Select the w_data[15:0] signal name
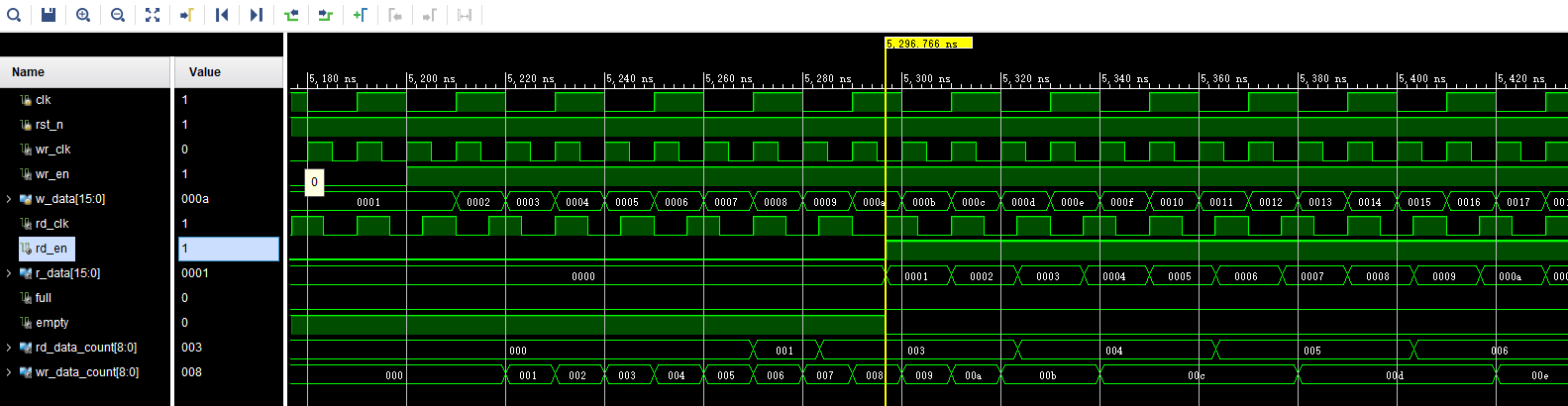 click(x=70, y=199)
